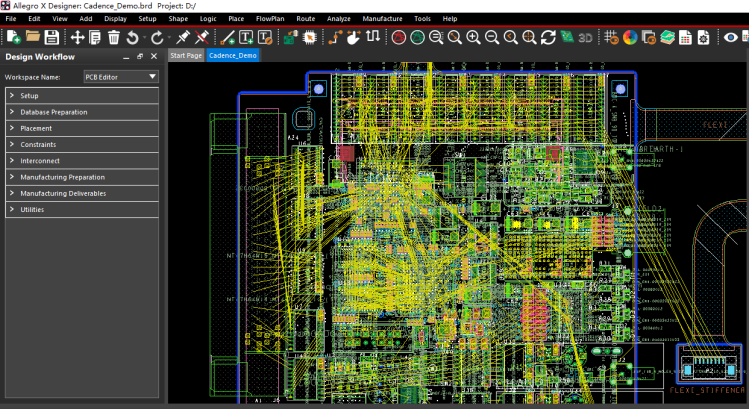Toggle the eye visibility icon
Viewport: 749px width, 409px height.
(x=730, y=37)
